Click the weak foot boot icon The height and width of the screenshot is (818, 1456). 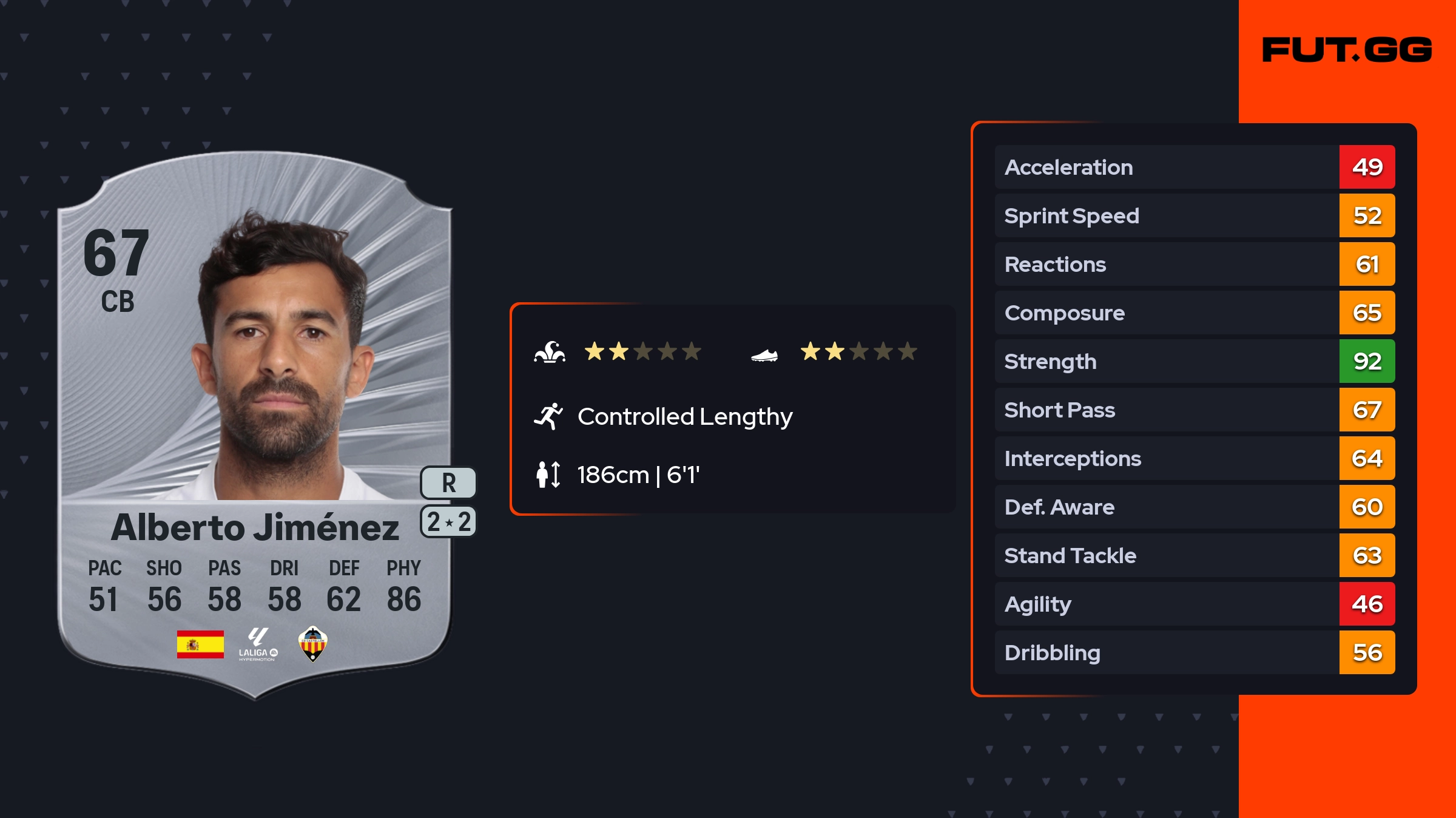point(764,355)
